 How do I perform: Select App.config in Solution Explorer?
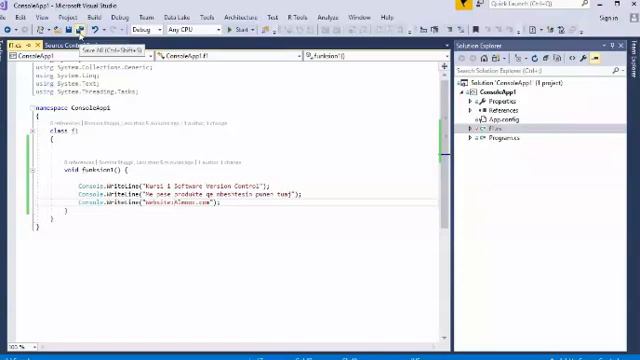pos(504,120)
